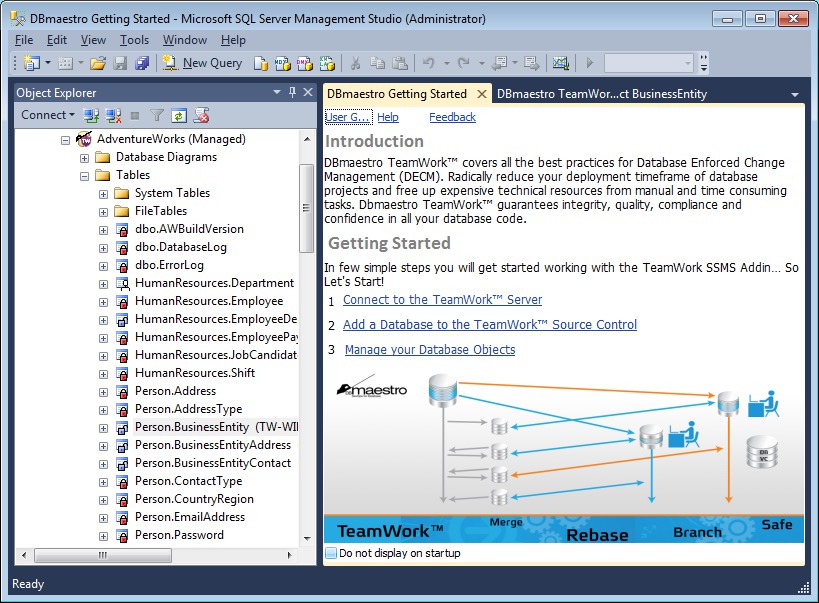Open the Feedback link
This screenshot has height=603, width=819.
(x=452, y=117)
